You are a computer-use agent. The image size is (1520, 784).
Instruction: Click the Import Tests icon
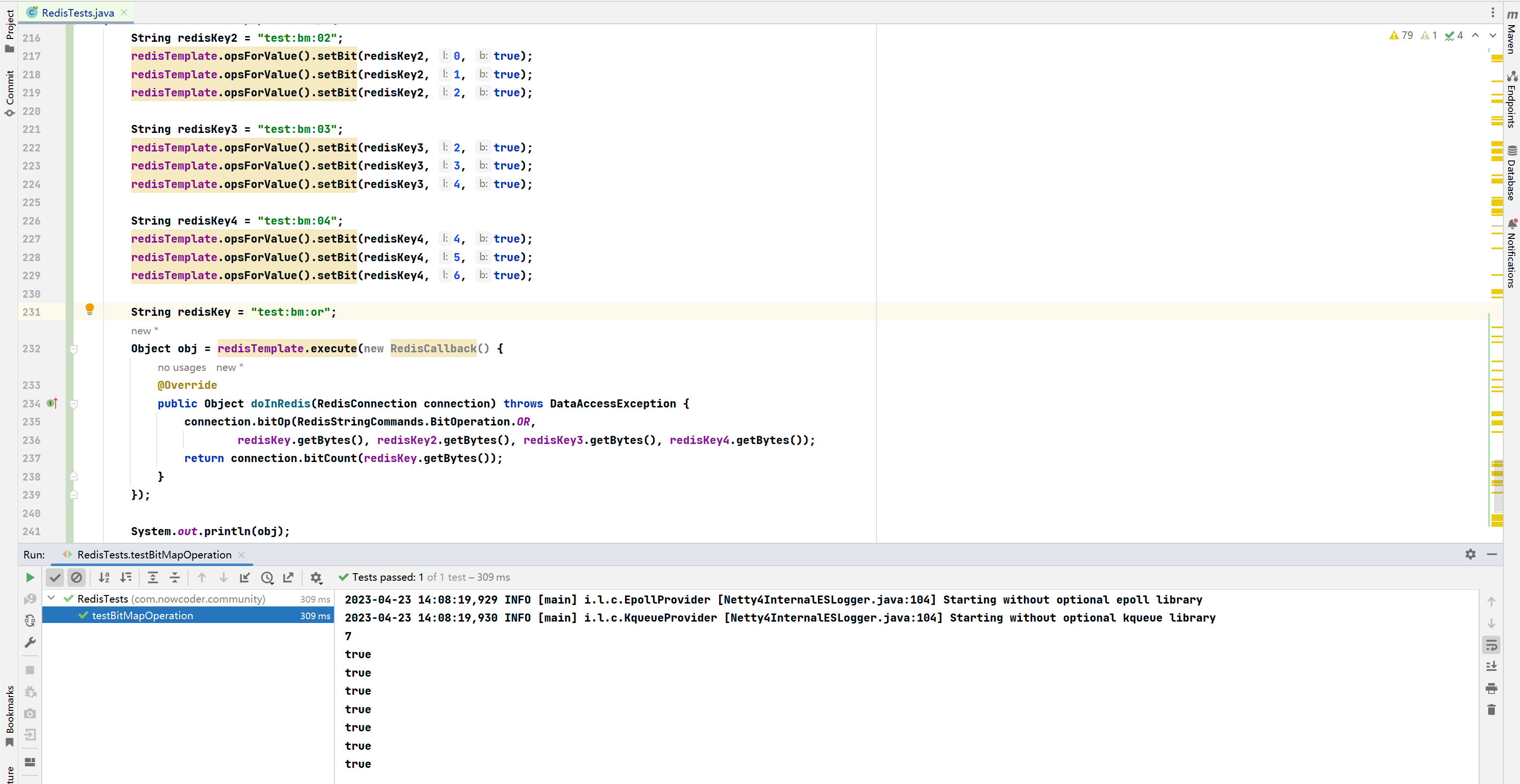coord(245,577)
